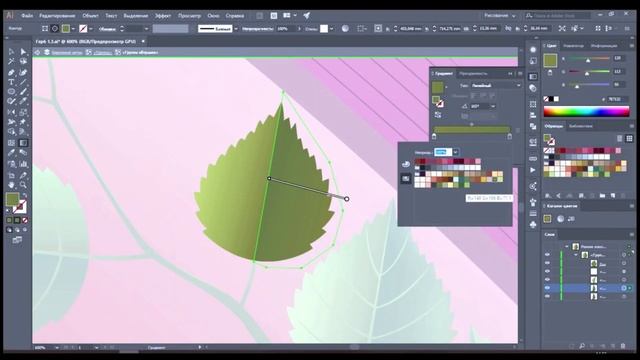This screenshot has width=640, height=360.
Task: Open panel menu of Gradient panel
Action: click(x=520, y=73)
